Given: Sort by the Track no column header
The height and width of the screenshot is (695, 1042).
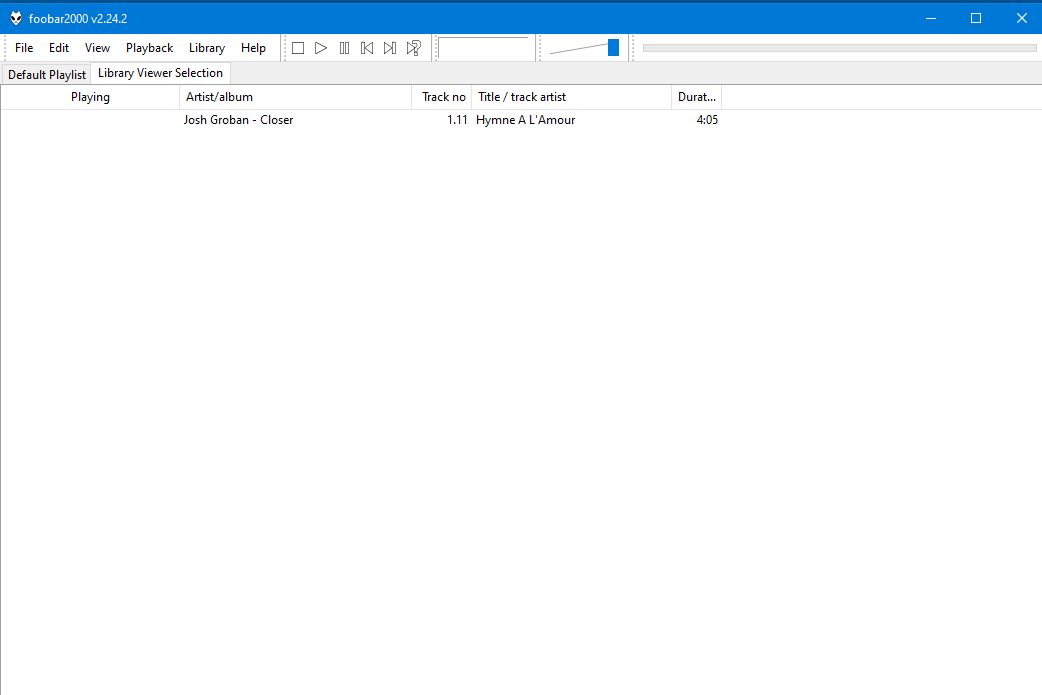Looking at the screenshot, I should 442,97.
